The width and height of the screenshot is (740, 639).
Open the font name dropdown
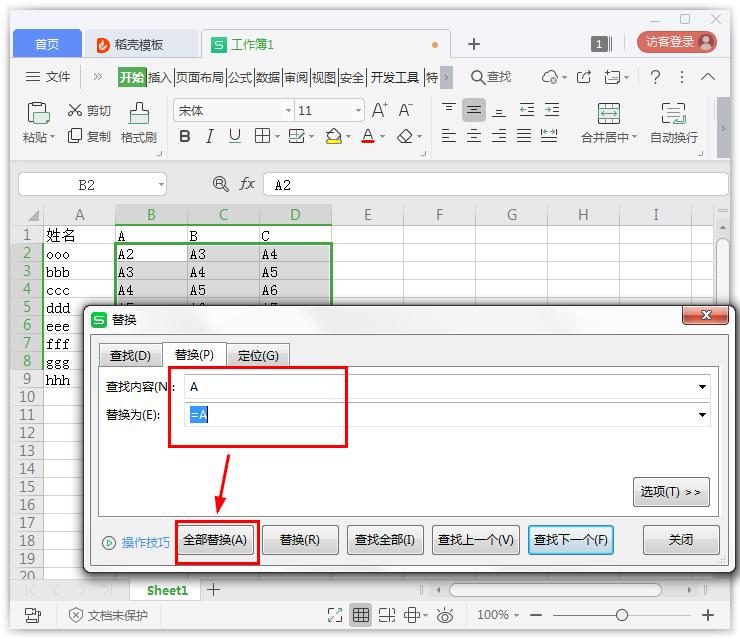click(288, 110)
